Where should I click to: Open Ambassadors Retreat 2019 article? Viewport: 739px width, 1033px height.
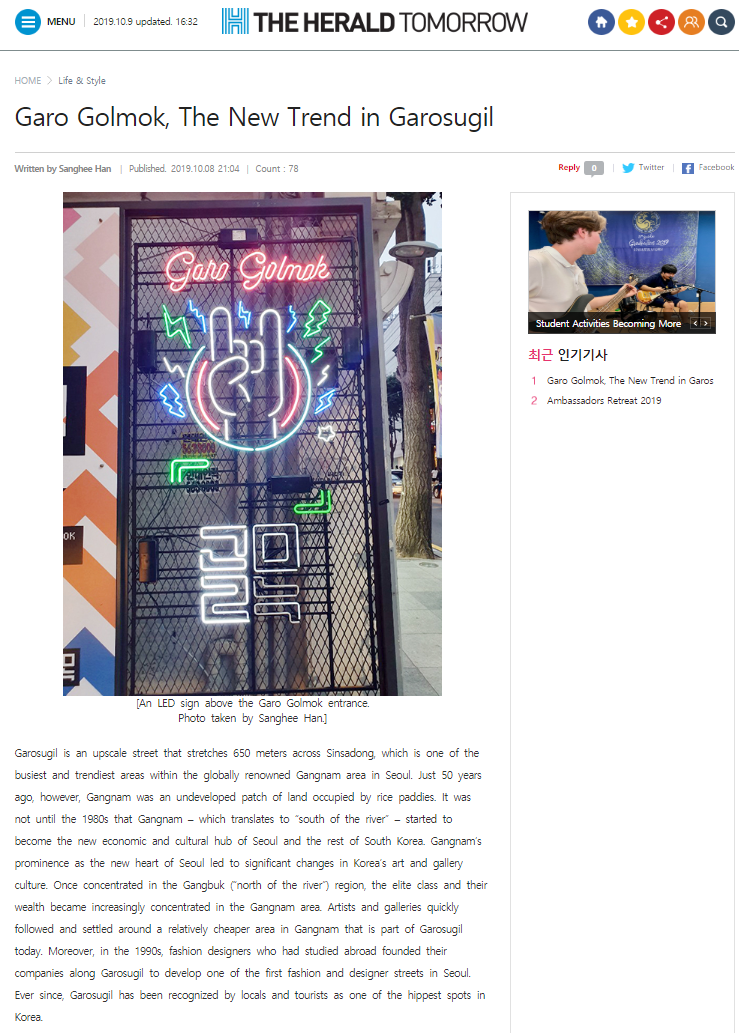[x=604, y=401]
